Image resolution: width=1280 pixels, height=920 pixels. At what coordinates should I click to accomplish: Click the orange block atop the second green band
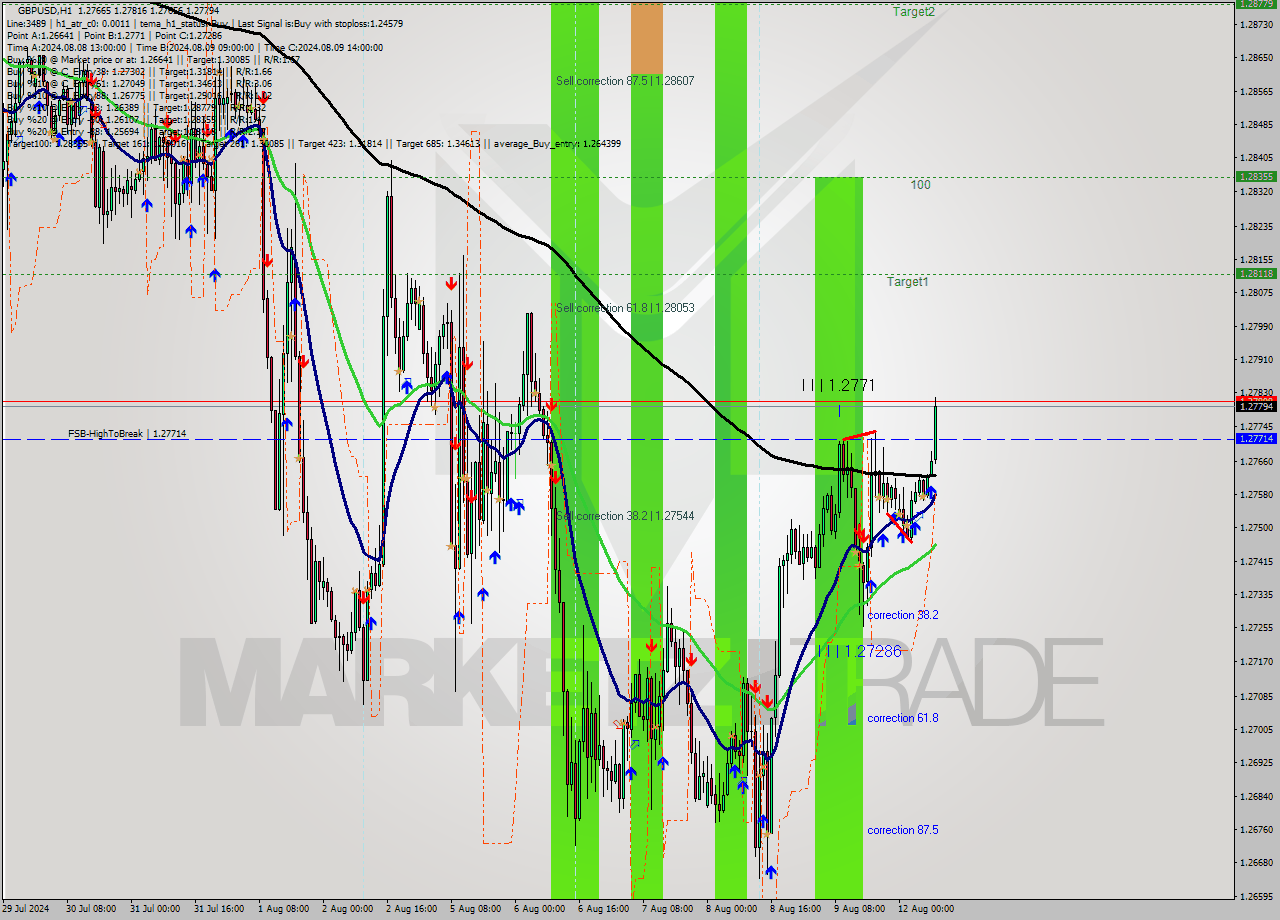(x=646, y=37)
